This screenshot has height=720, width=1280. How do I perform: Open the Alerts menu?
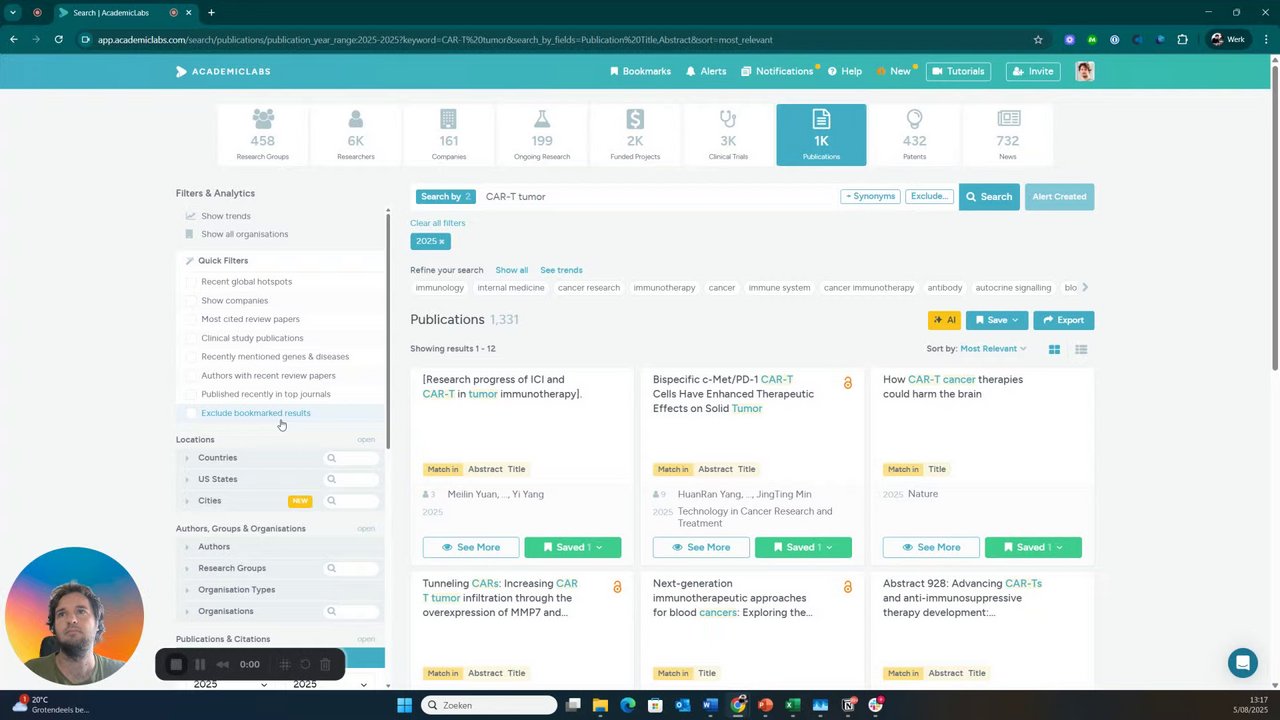pyautogui.click(x=706, y=71)
